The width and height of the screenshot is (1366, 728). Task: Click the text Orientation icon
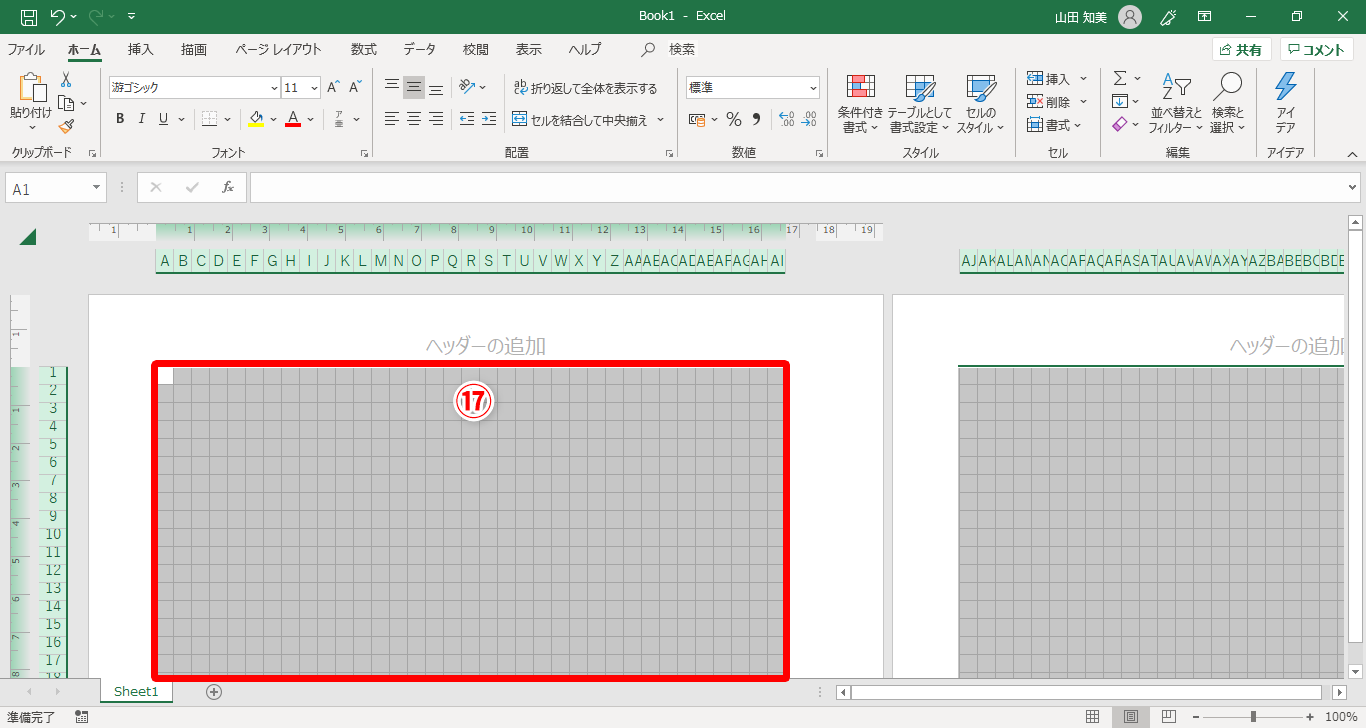click(x=466, y=87)
